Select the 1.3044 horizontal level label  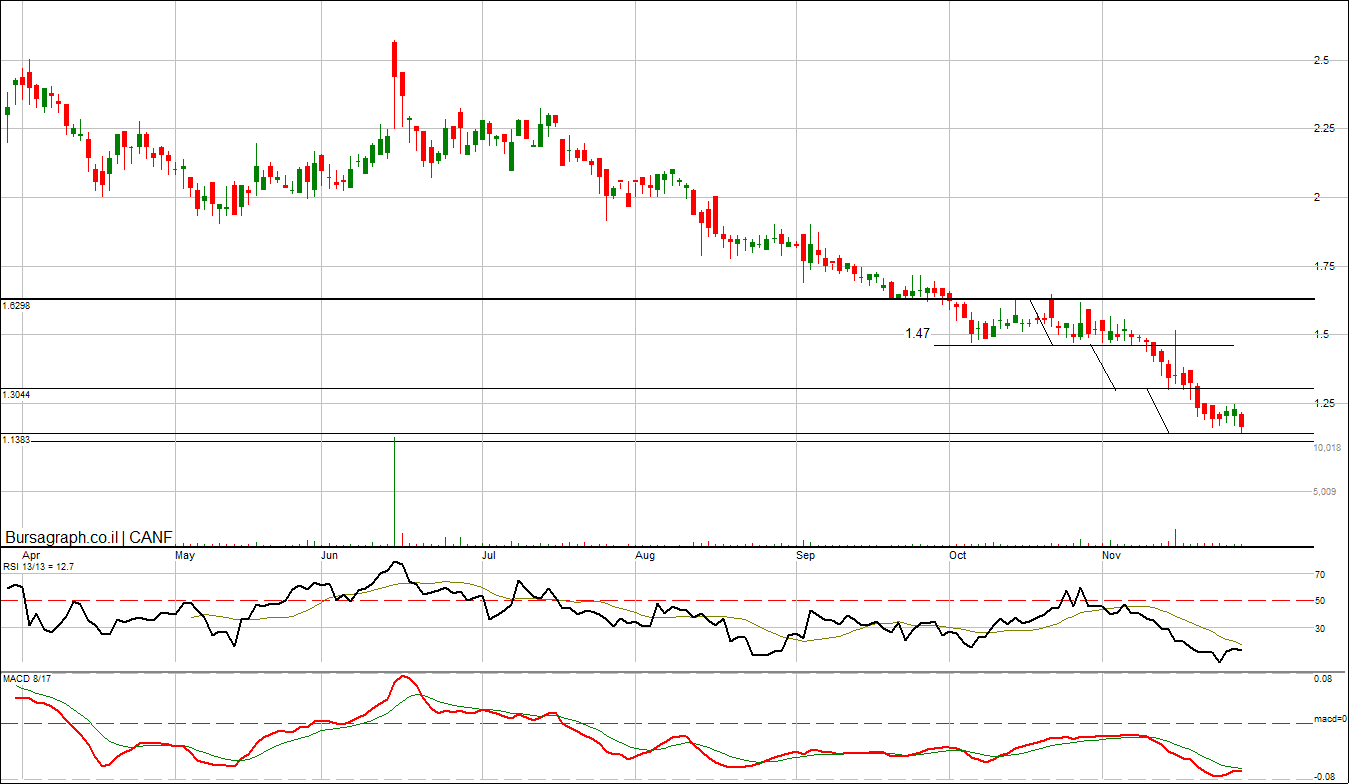point(17,395)
